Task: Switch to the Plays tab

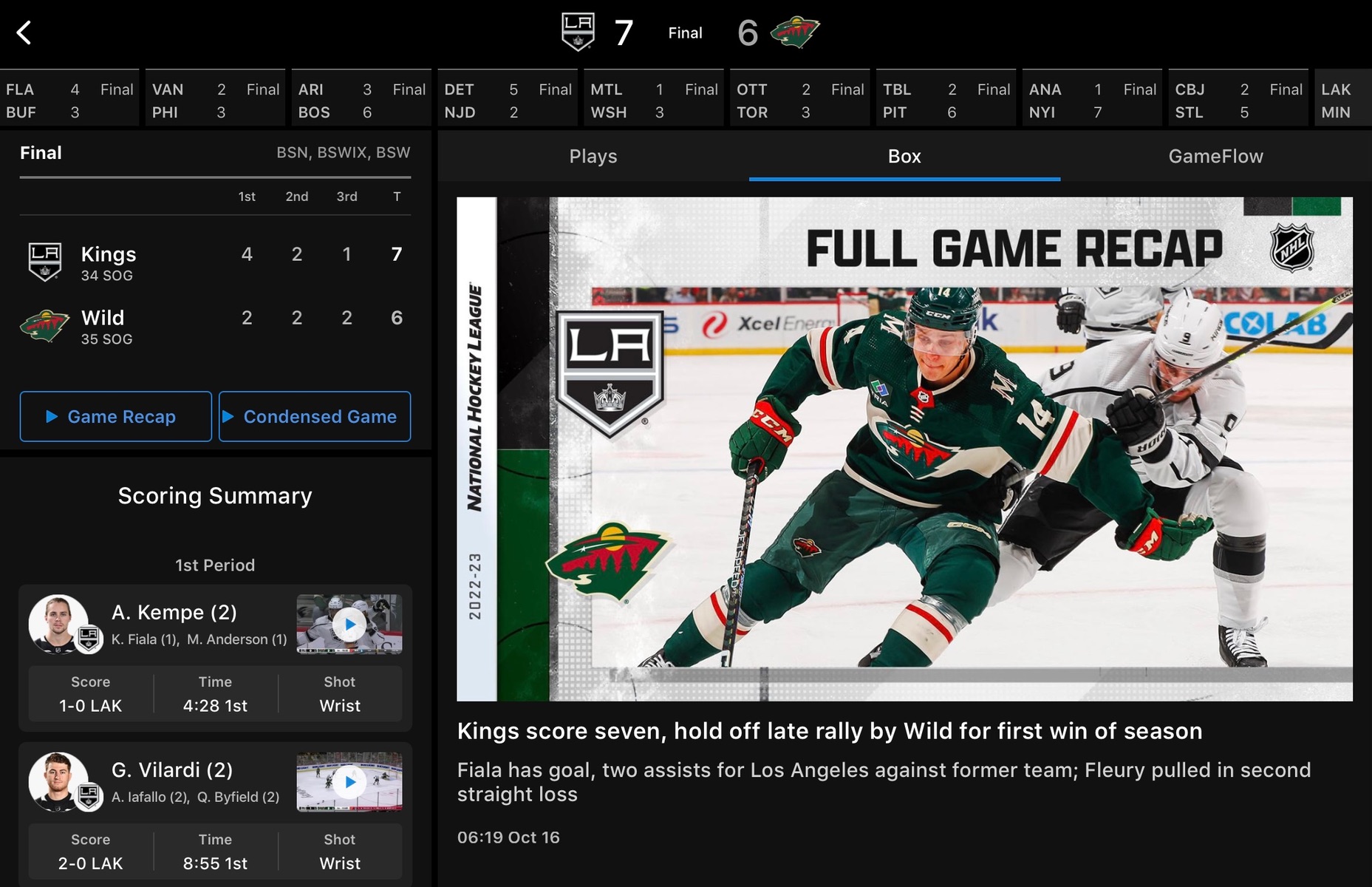Action: 593,157
